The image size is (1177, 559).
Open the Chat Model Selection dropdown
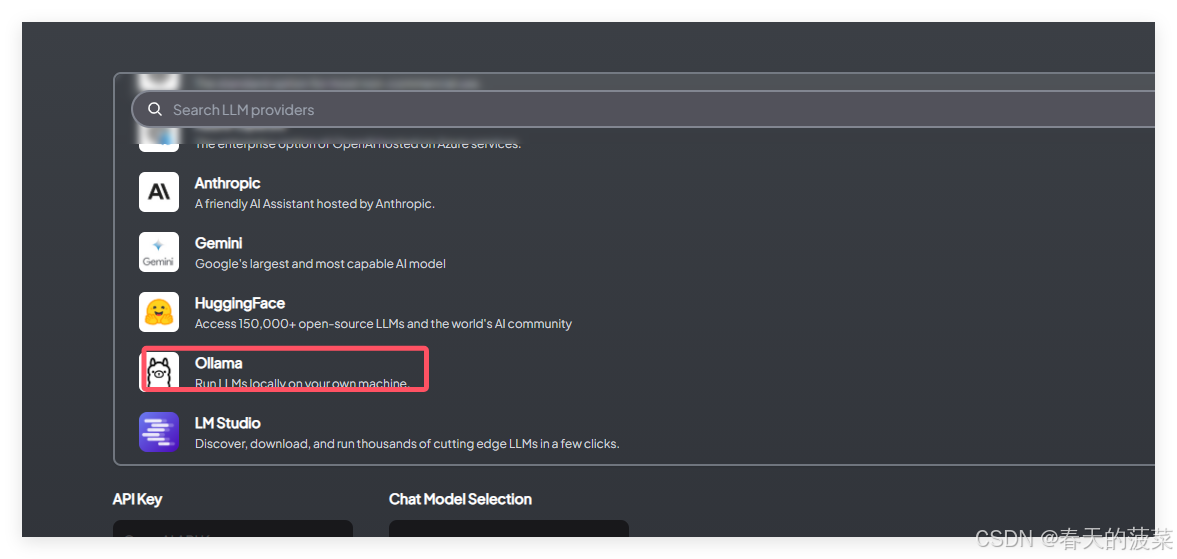point(509,529)
